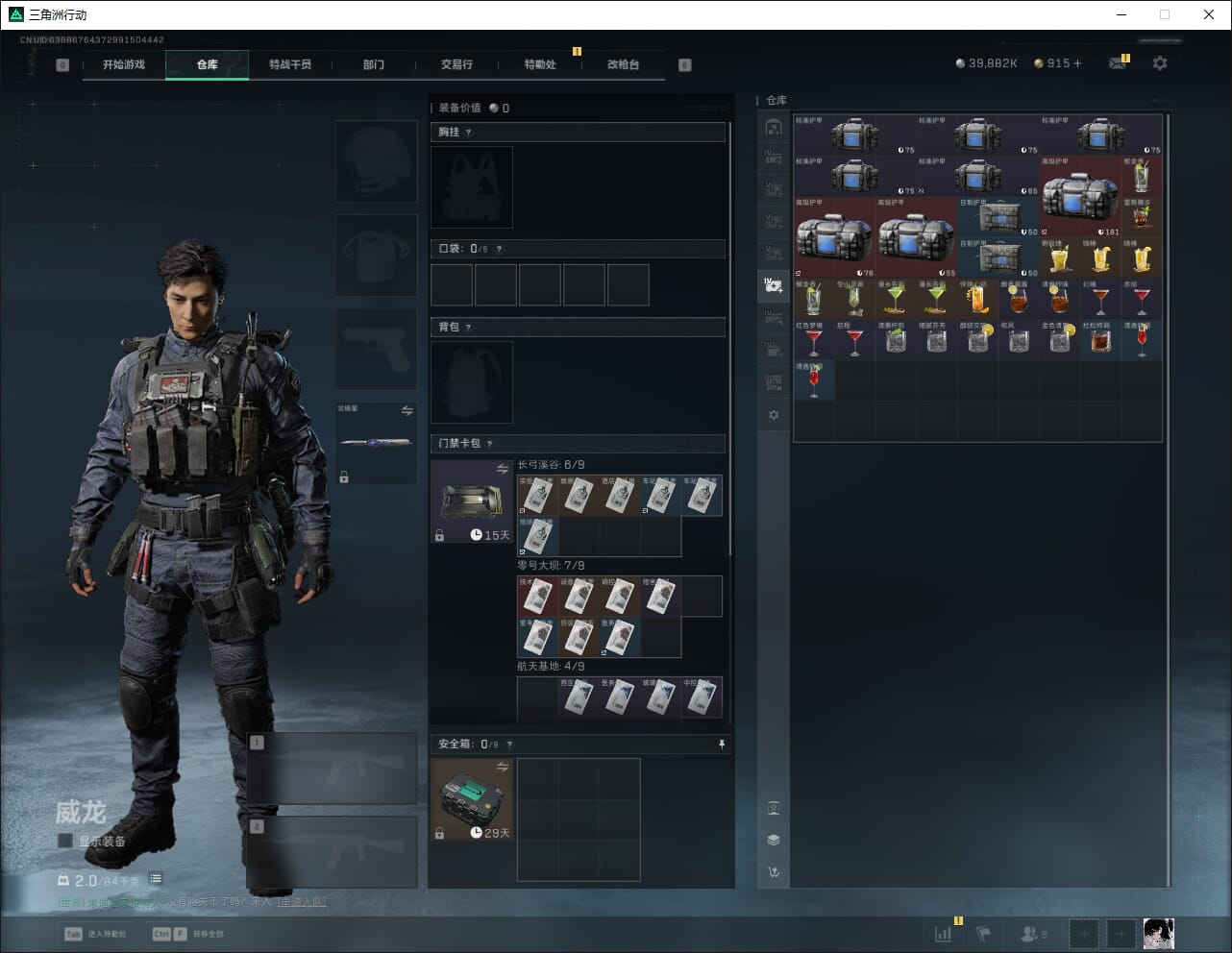Open help tooltip next to 胸挂

[469, 133]
